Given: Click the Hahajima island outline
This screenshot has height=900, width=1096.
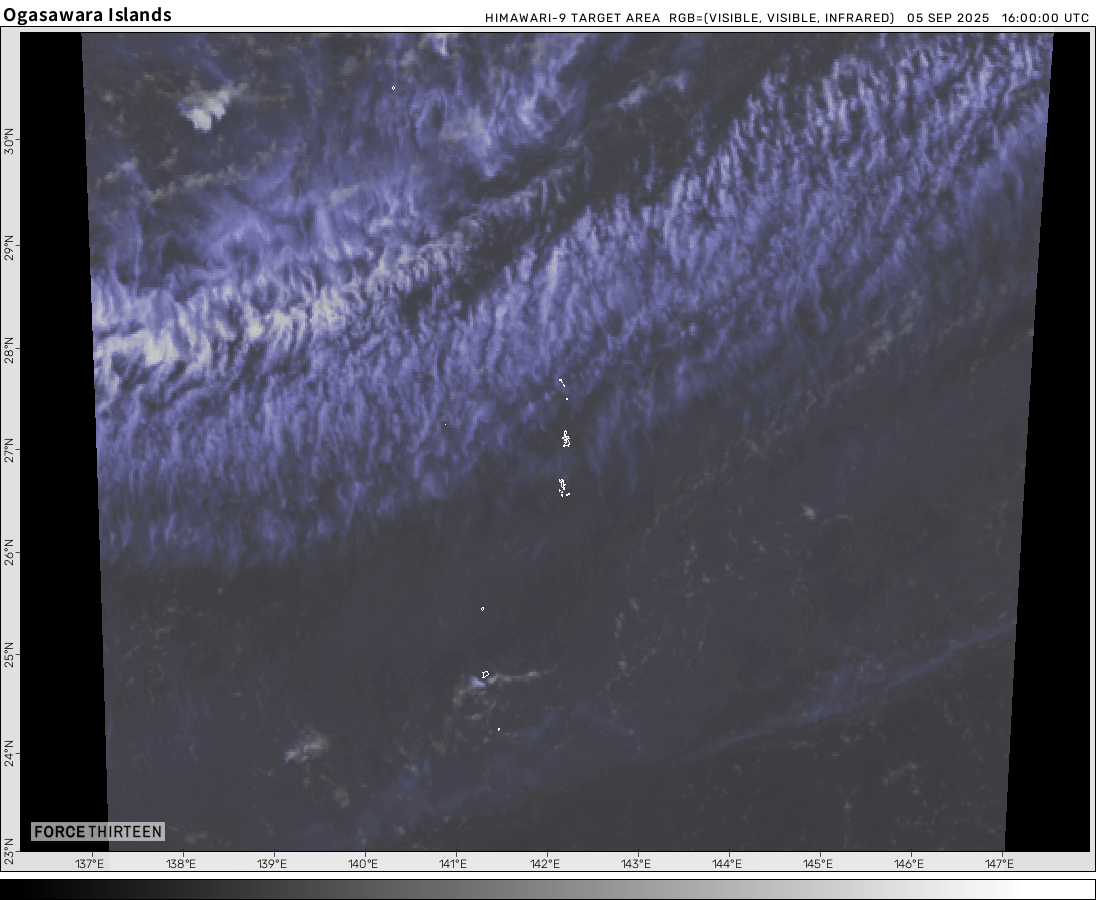Looking at the screenshot, I should click(562, 487).
